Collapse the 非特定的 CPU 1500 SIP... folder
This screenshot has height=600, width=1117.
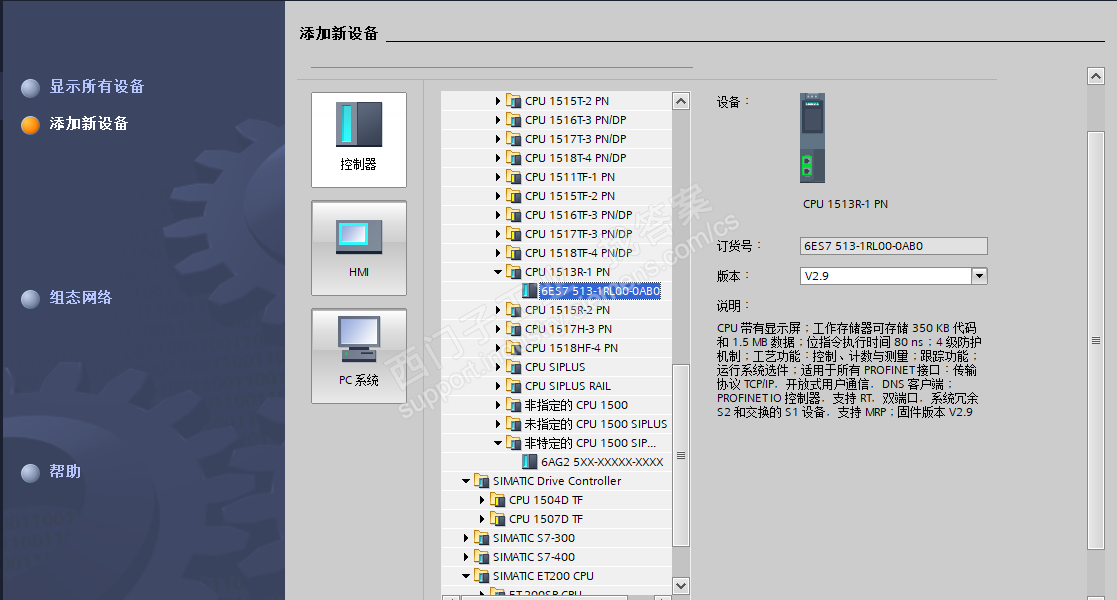pyautogui.click(x=498, y=443)
